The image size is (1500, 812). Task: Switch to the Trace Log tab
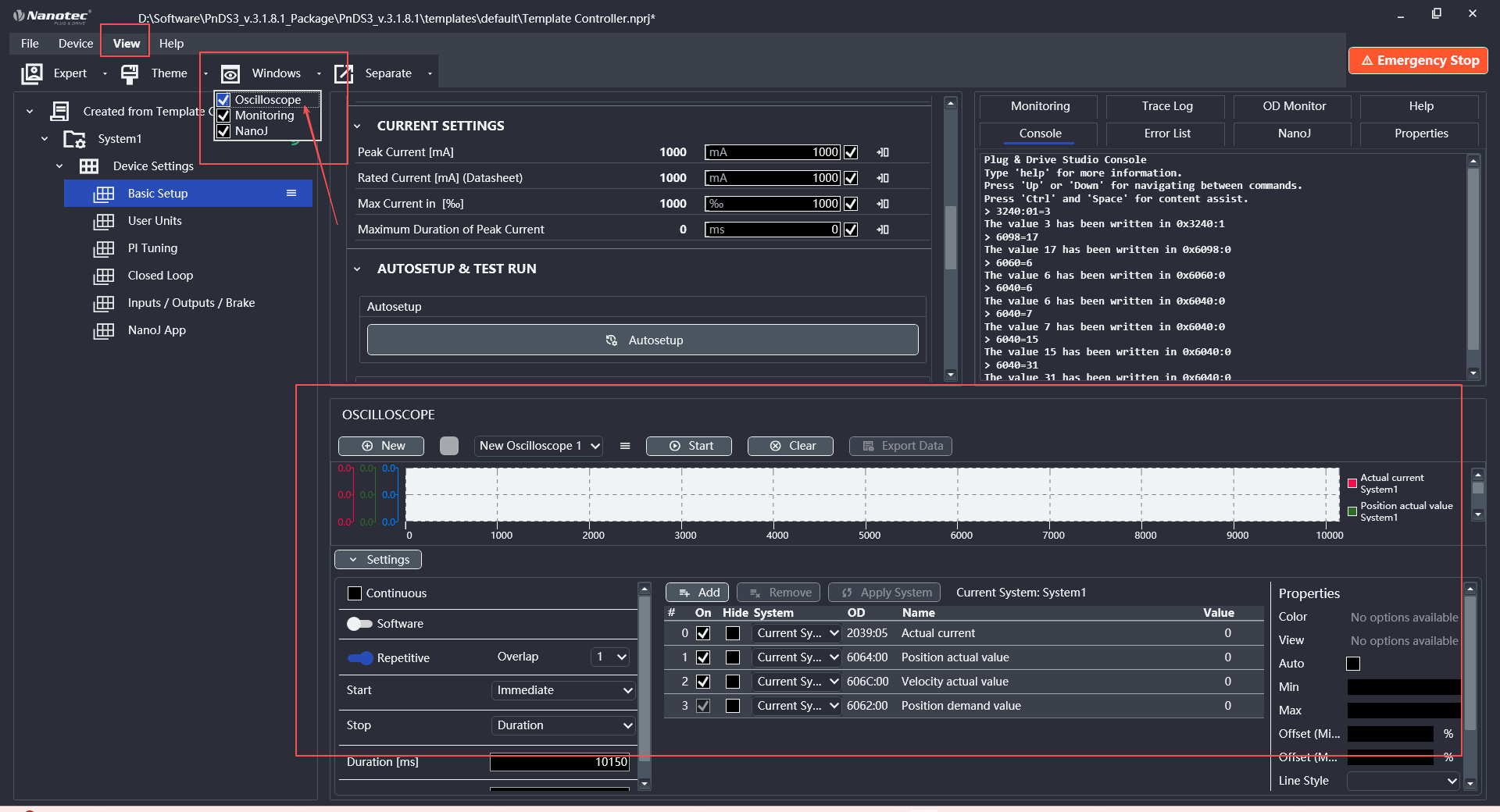click(x=1167, y=106)
